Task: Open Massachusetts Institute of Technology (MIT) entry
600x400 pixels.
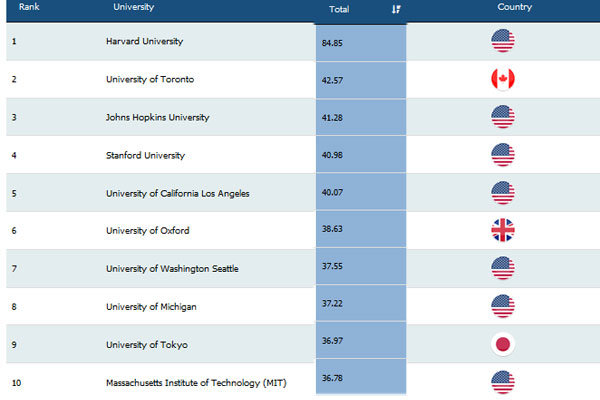Action: coord(196,383)
